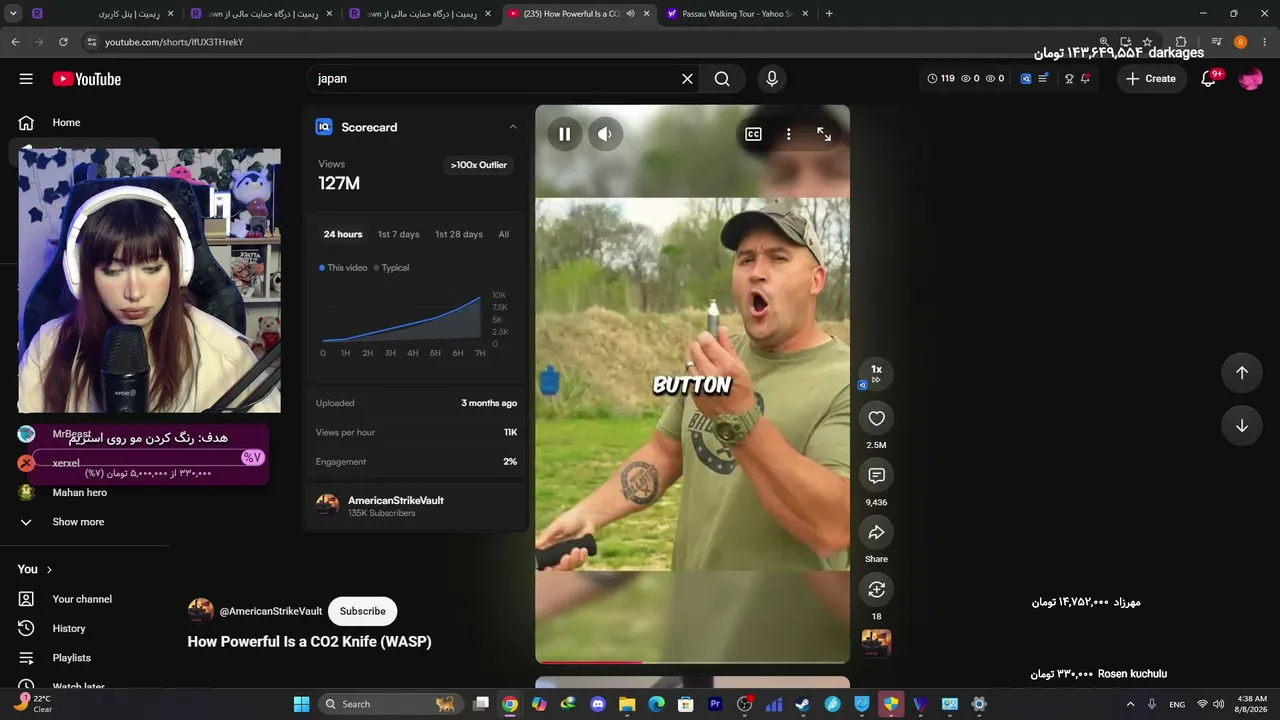Open the sound track thumbnail of the short
1280x720 pixels.
(876, 642)
